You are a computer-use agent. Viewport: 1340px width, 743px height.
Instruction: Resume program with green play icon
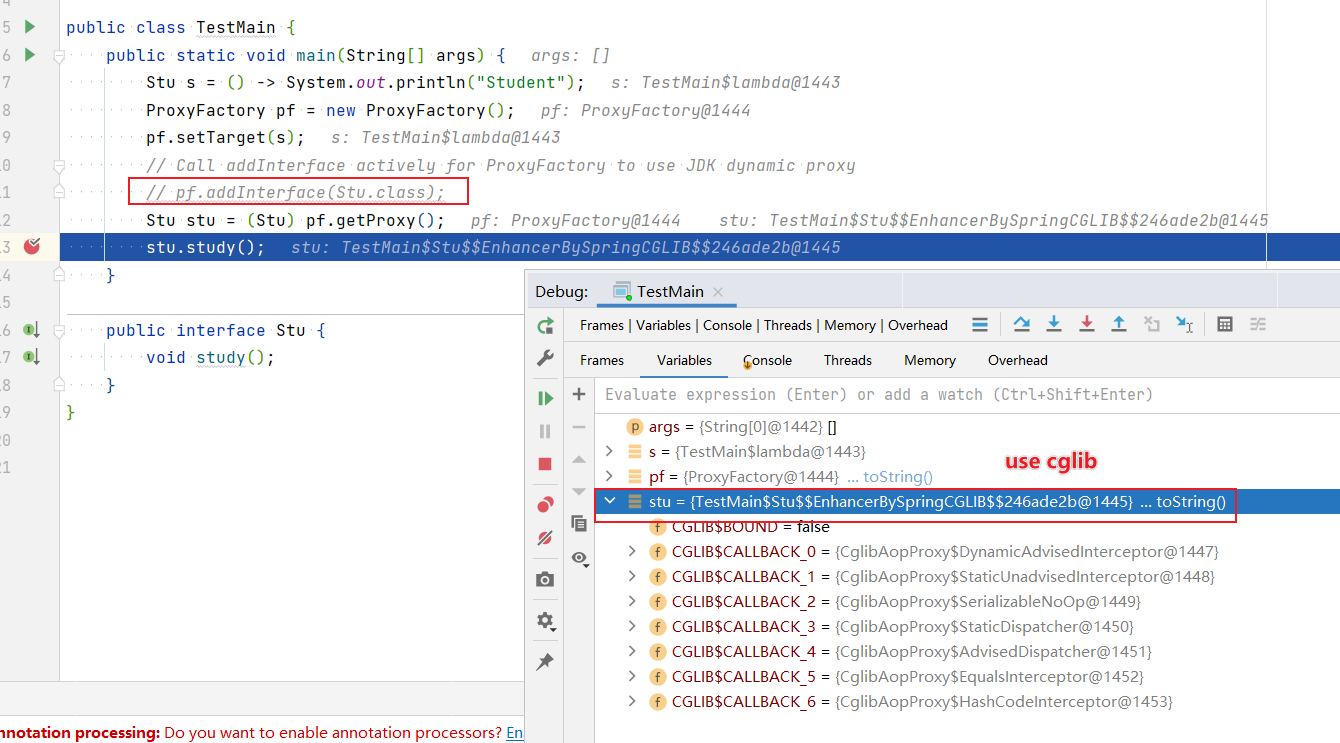click(545, 398)
